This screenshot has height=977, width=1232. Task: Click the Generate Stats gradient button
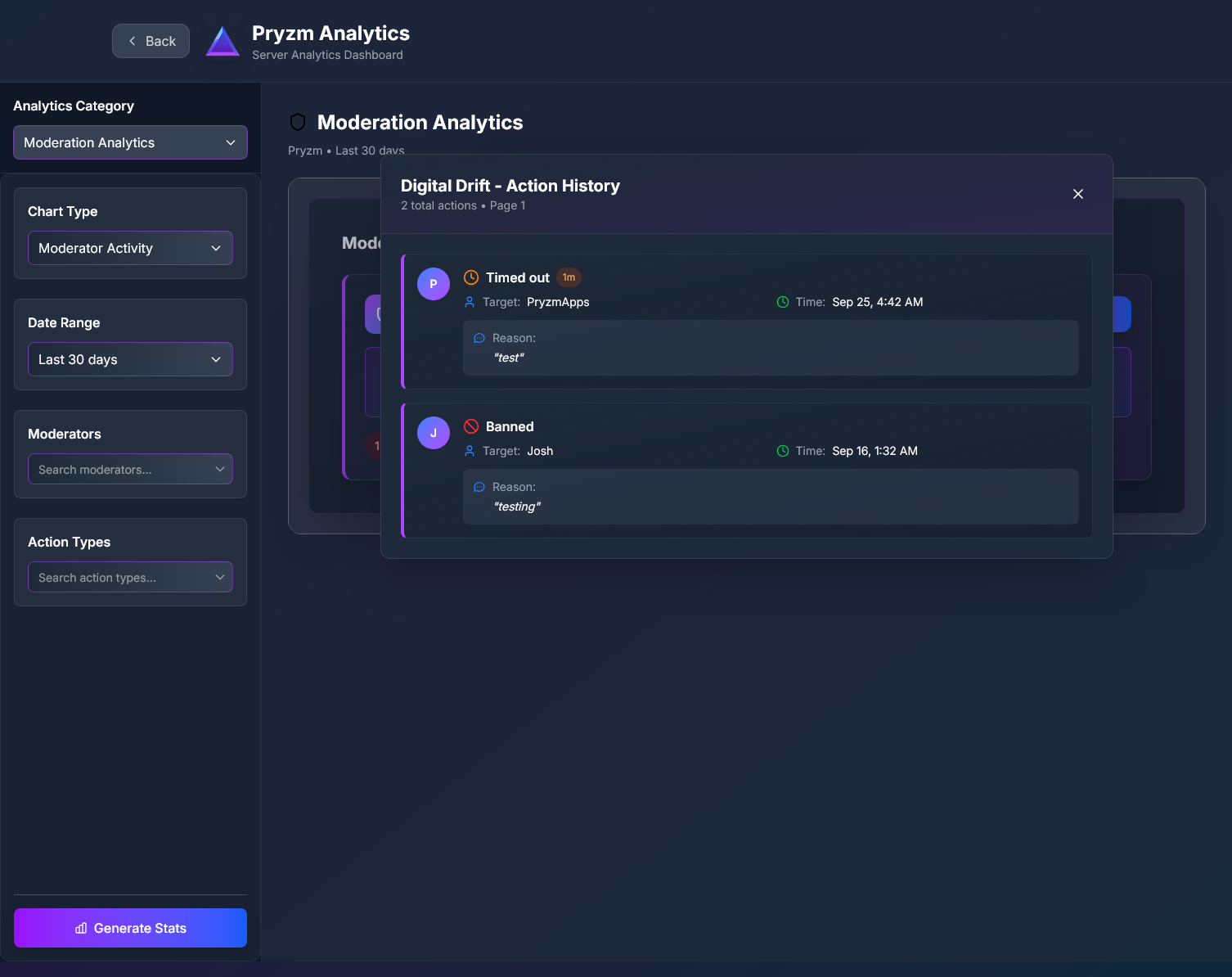pyautogui.click(x=130, y=928)
